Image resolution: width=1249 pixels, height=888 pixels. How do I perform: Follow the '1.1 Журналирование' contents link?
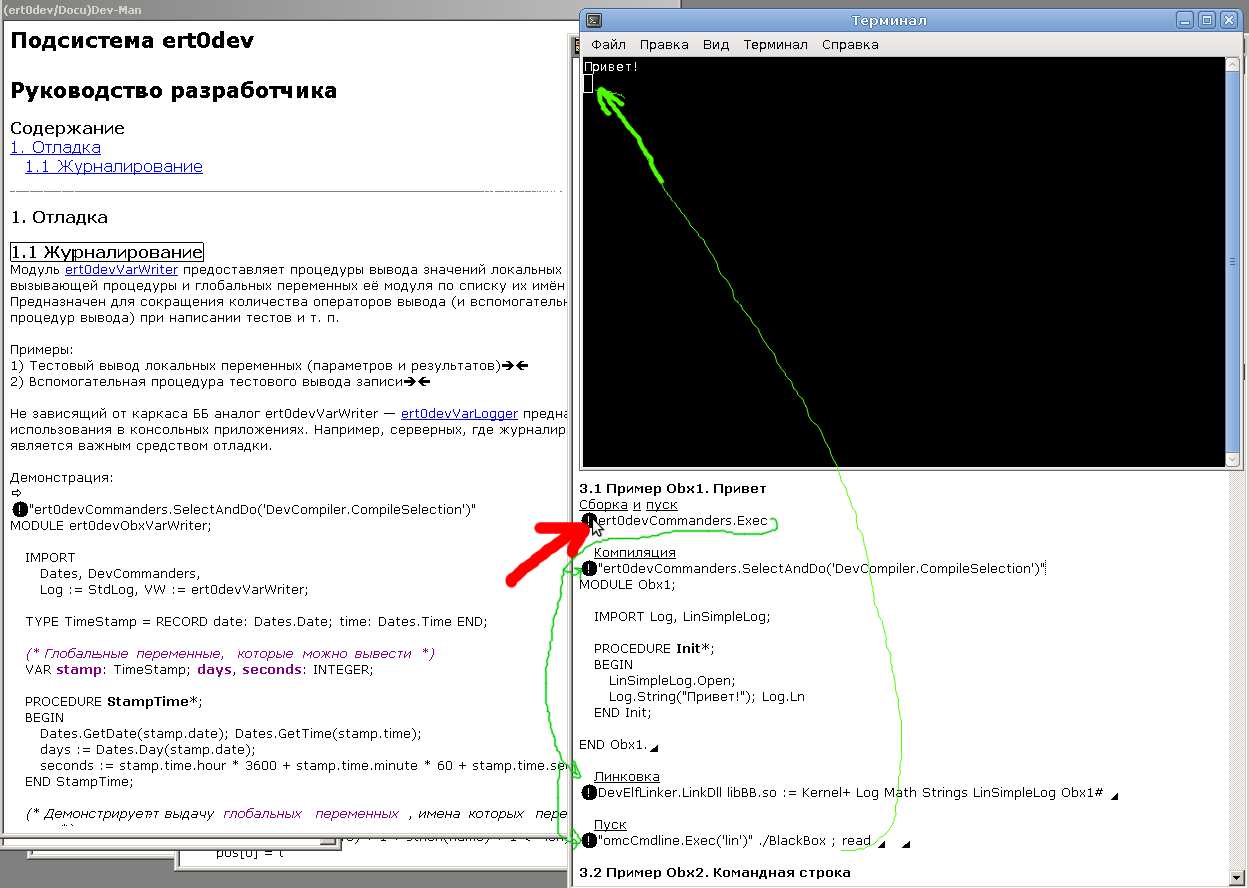[114, 166]
